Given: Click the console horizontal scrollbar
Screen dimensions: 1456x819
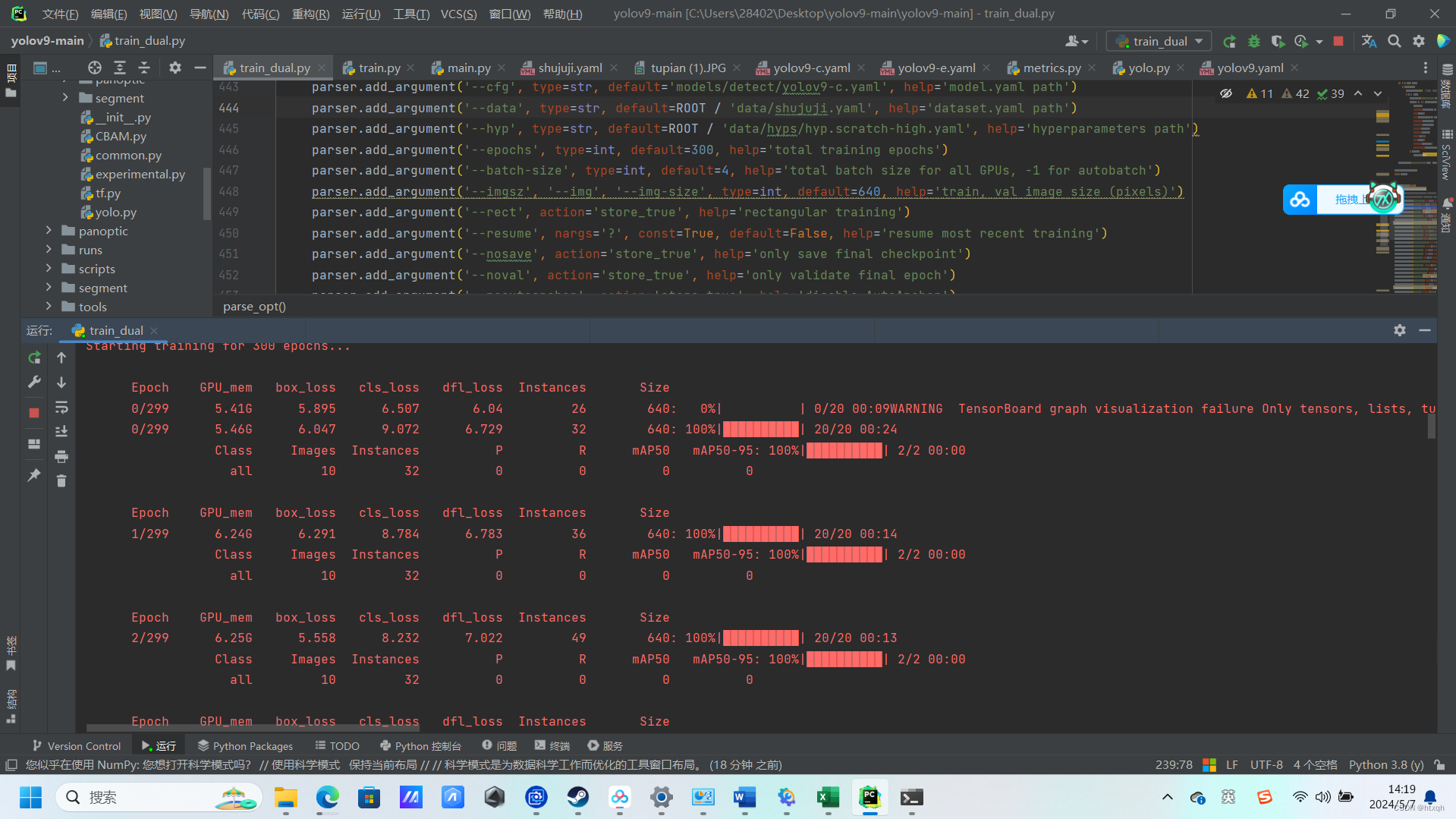Looking at the screenshot, I should coord(252,728).
